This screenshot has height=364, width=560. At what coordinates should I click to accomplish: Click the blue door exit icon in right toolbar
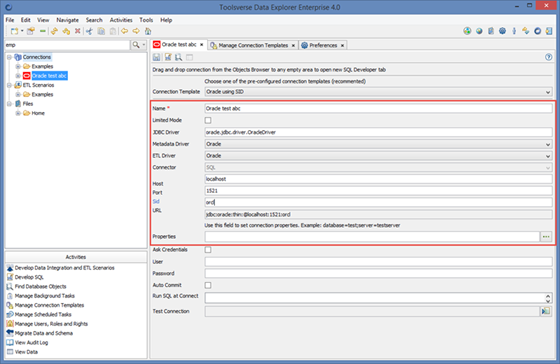click(x=549, y=31)
